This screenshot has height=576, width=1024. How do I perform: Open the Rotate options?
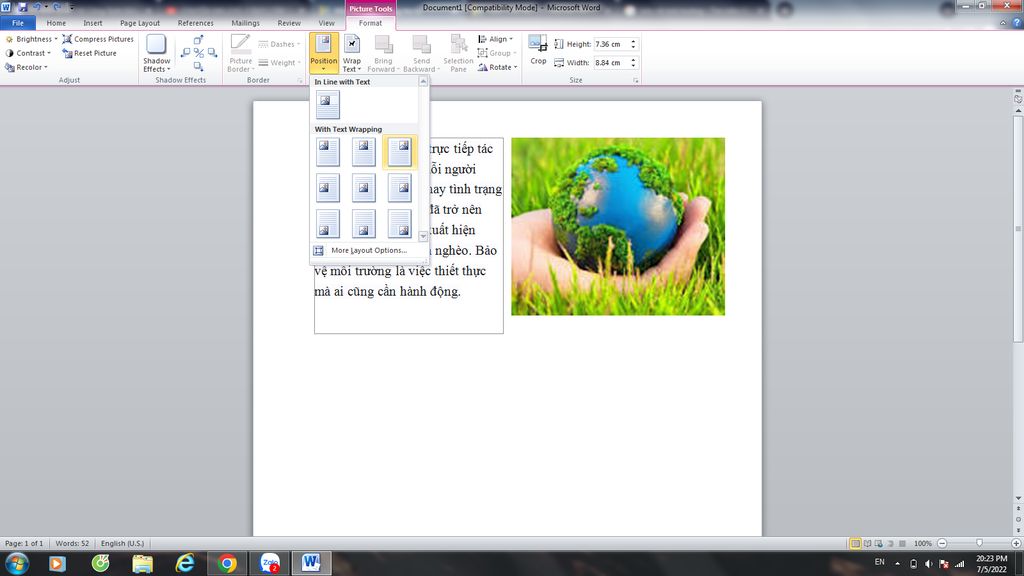point(498,67)
